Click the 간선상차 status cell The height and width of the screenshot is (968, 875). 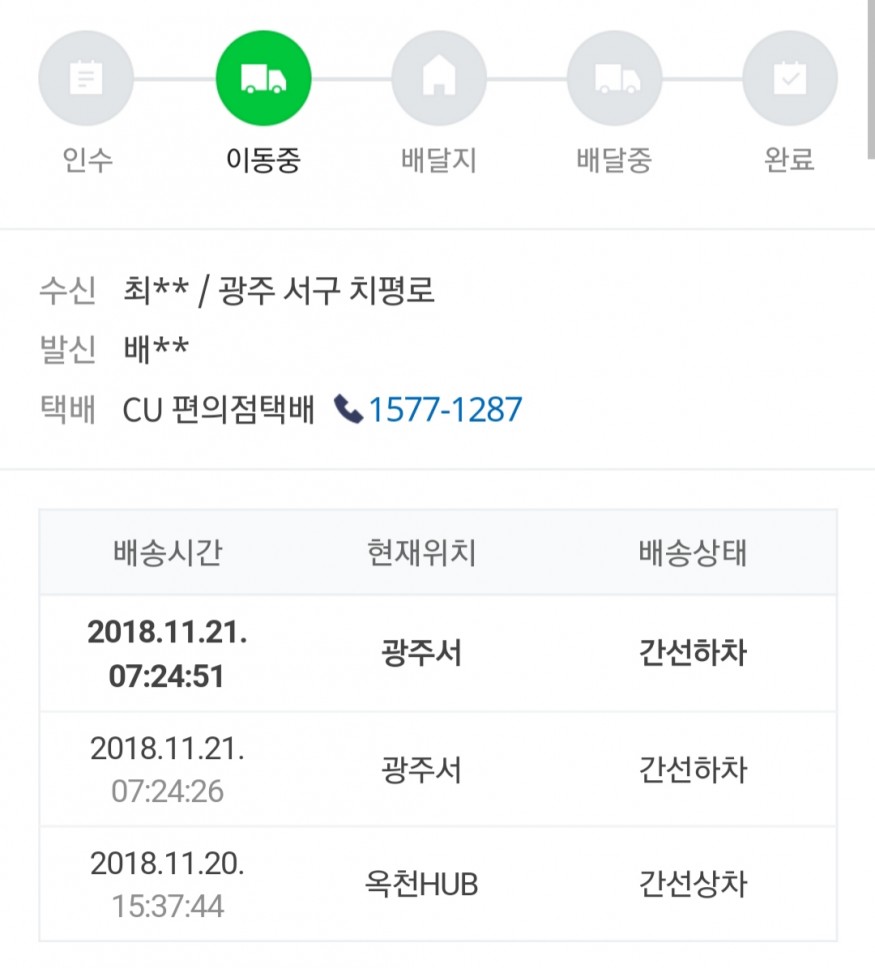pos(692,884)
